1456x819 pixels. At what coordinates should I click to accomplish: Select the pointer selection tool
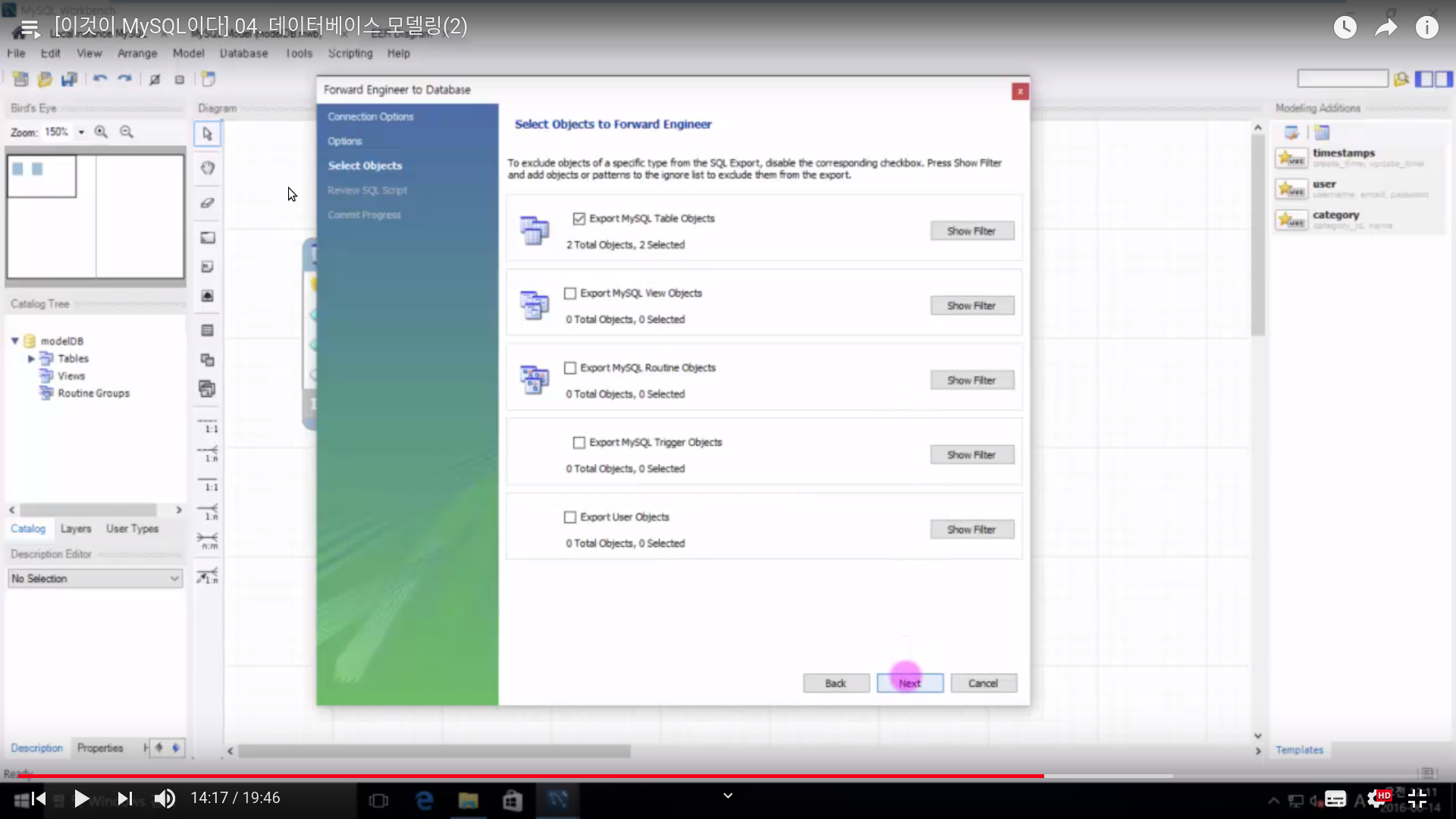click(x=207, y=134)
